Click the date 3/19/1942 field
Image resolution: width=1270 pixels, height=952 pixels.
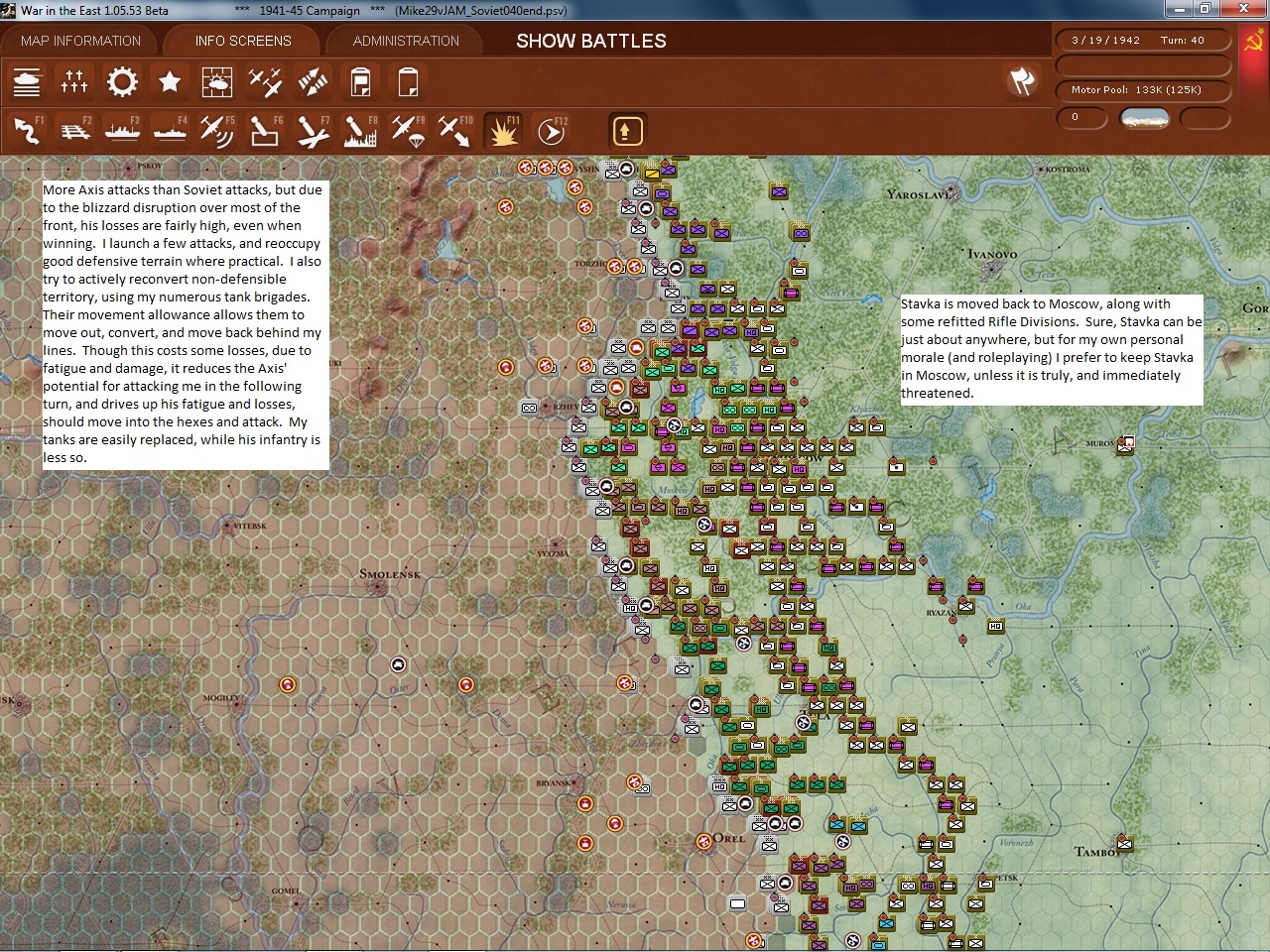1106,40
